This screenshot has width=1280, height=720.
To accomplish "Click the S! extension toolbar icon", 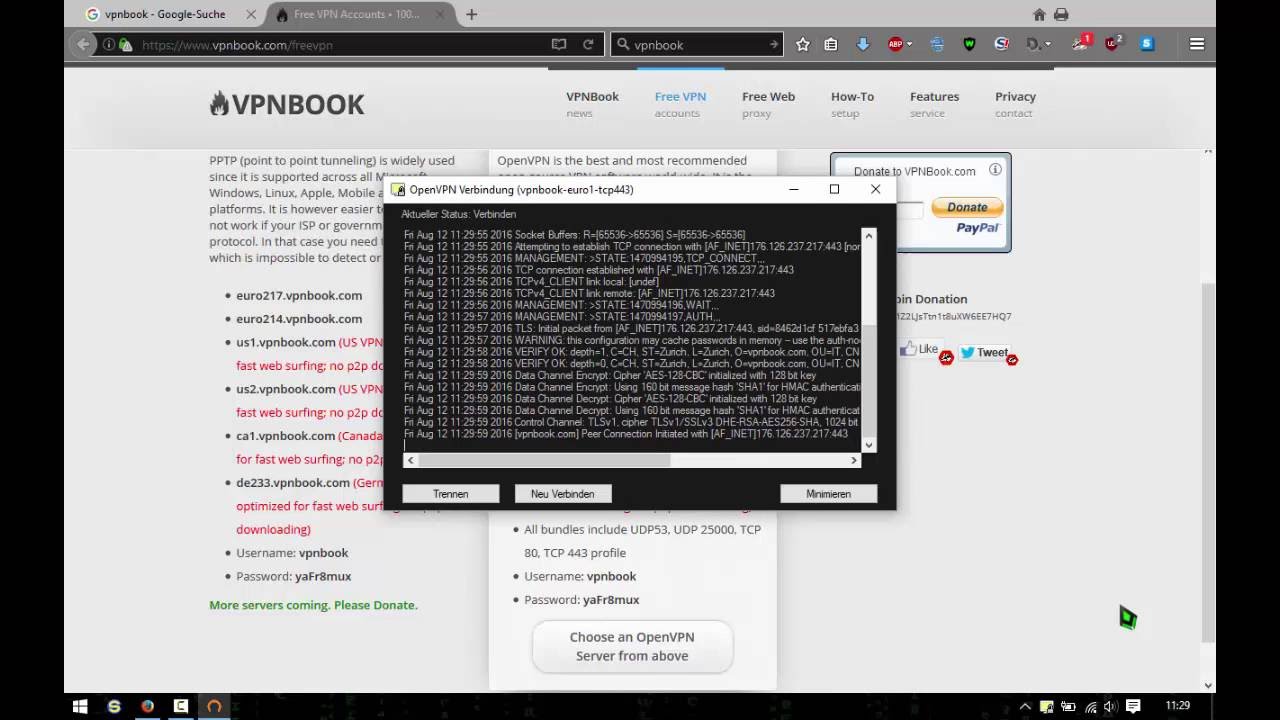I will pos(1001,44).
